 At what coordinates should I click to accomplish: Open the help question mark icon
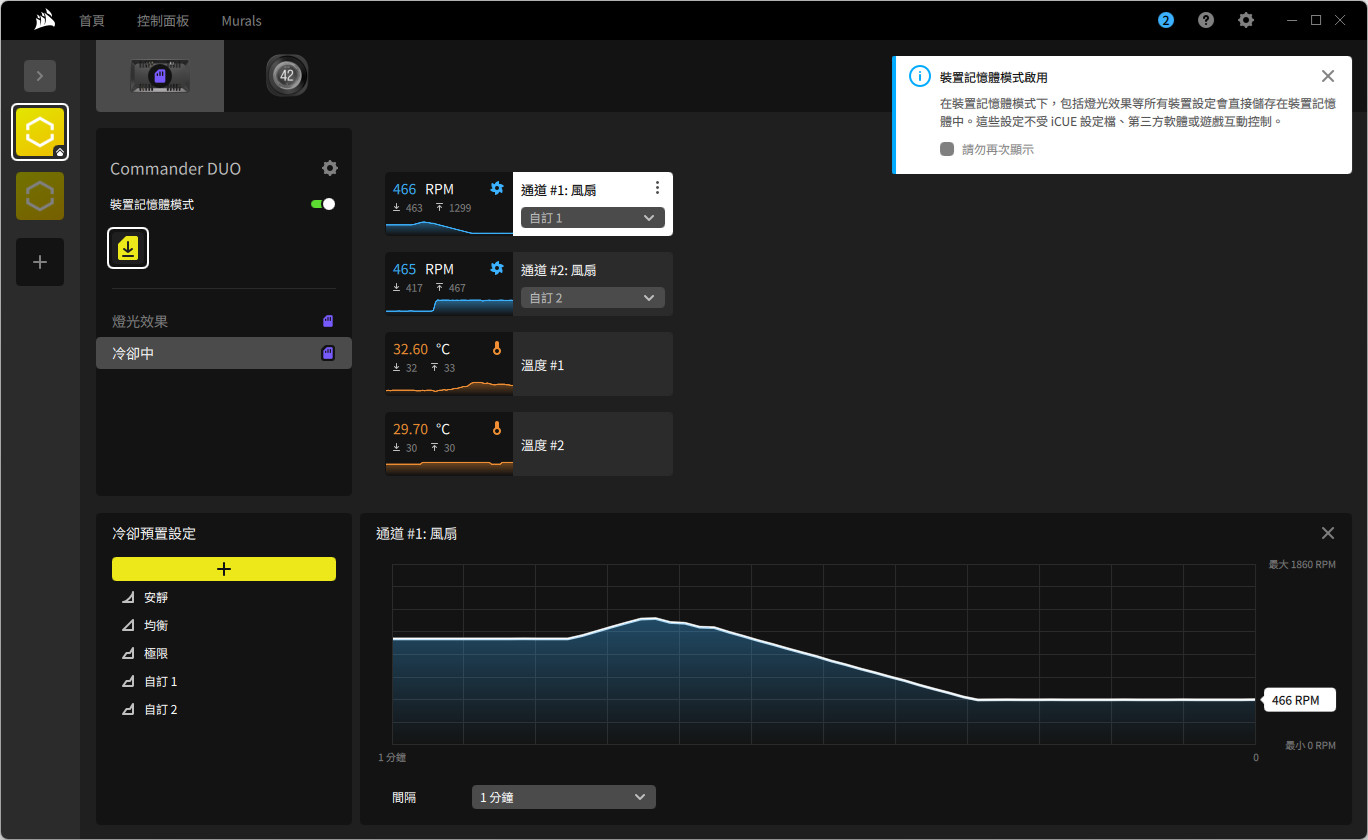point(1206,20)
